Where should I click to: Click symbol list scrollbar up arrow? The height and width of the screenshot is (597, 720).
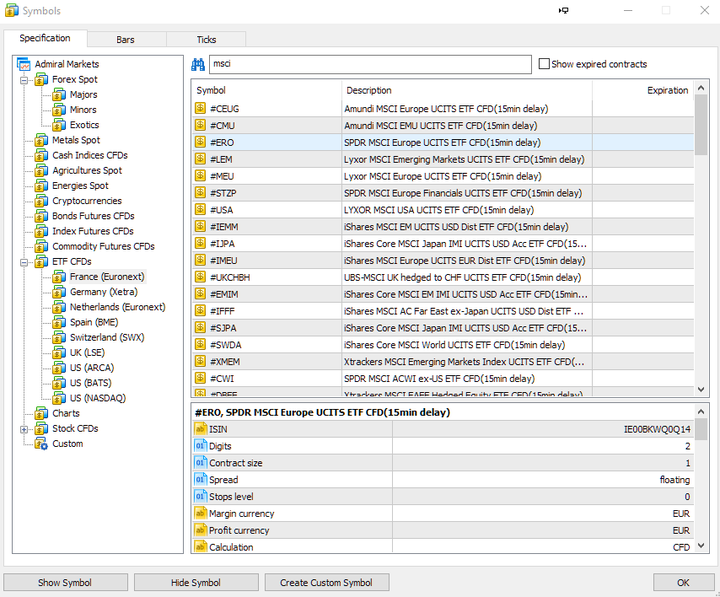point(701,87)
